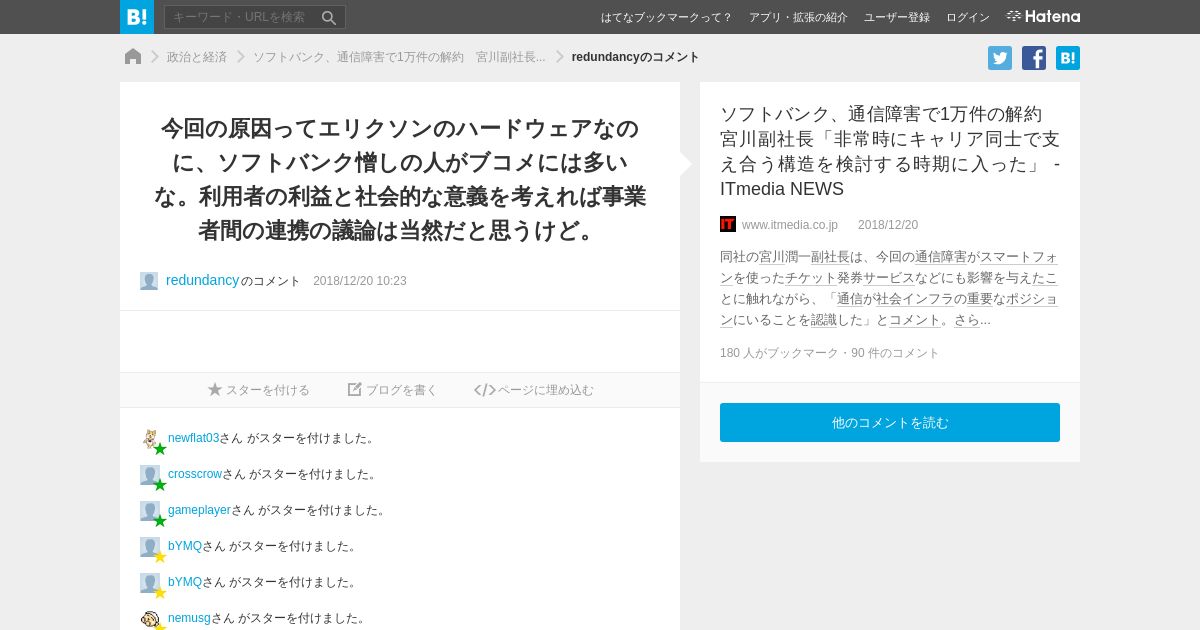Click first bYMQ avatar icon
Screen dimensions: 1200x630
150,547
